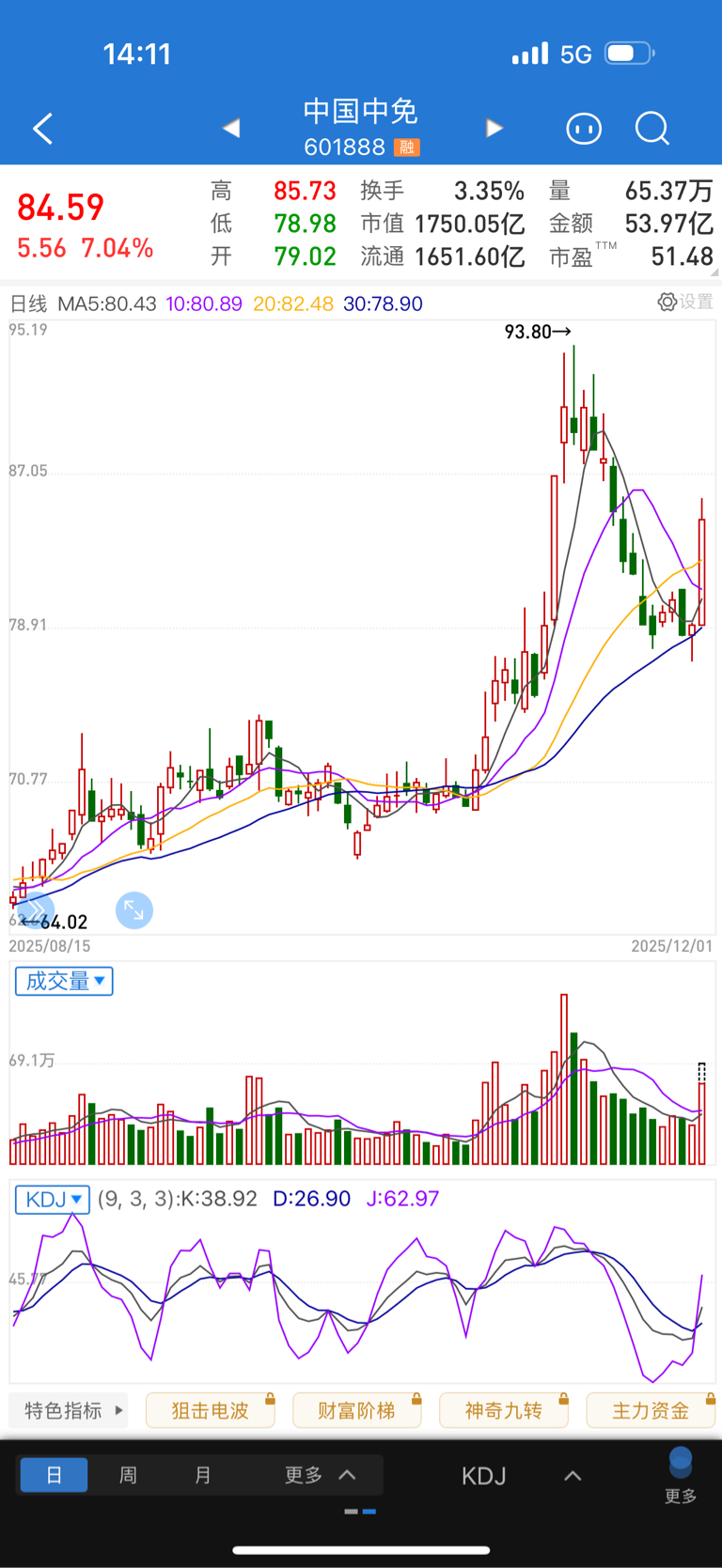Open the robot assistant face icon
Image resolution: width=722 pixels, height=1568 pixels.
tap(583, 129)
